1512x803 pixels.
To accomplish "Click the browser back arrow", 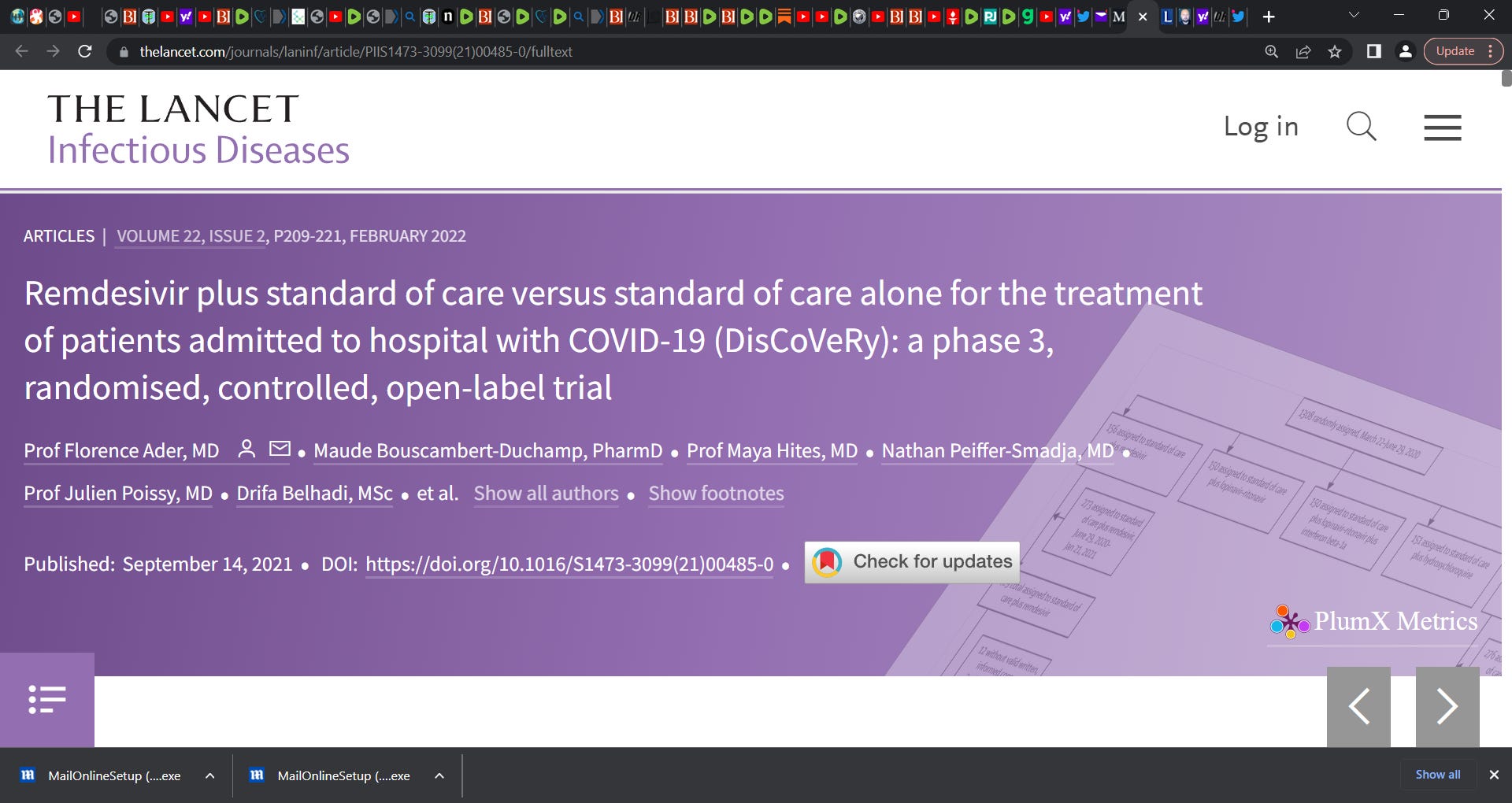I will click(21, 51).
